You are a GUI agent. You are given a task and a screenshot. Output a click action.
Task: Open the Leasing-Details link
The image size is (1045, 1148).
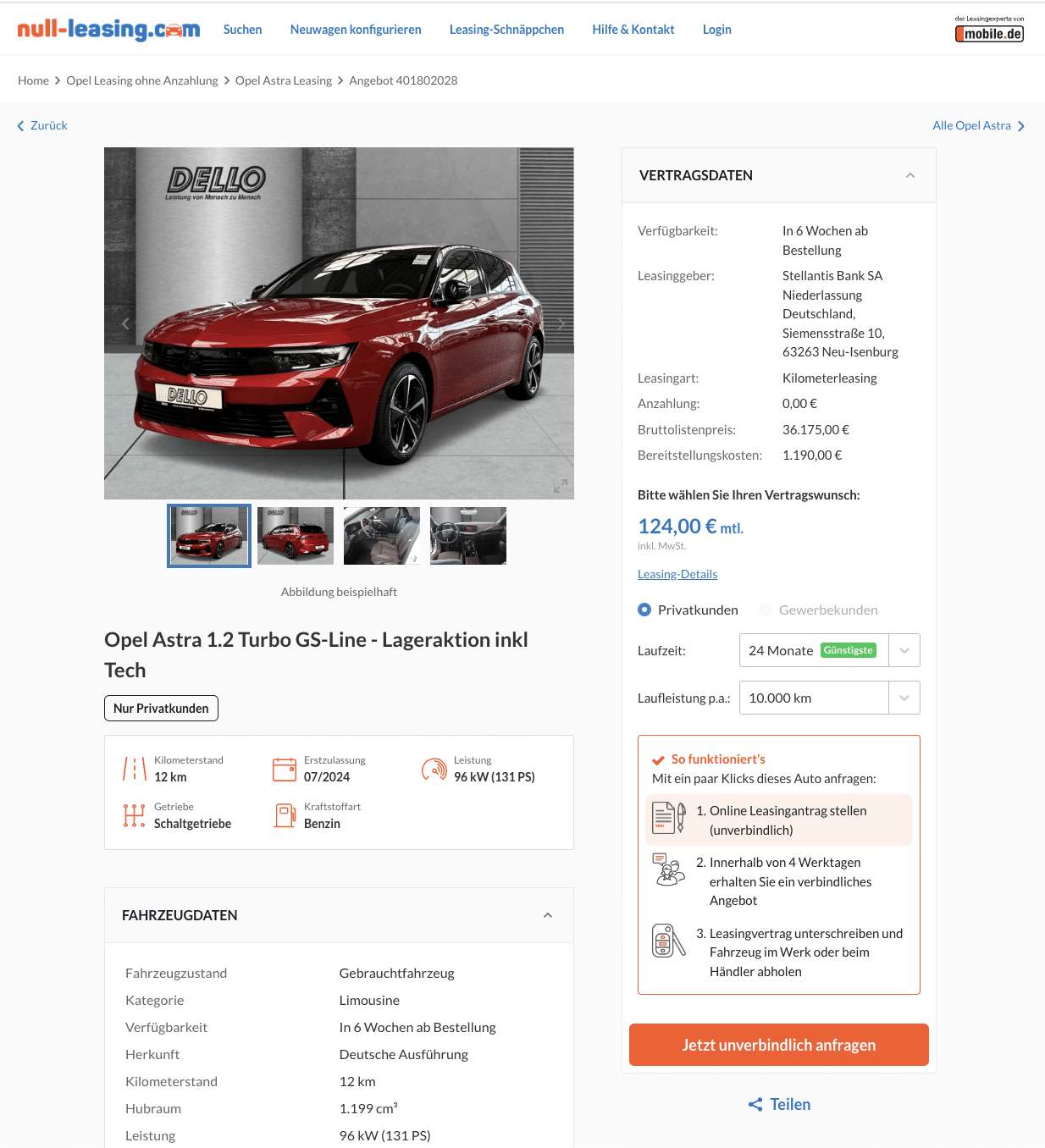click(677, 574)
